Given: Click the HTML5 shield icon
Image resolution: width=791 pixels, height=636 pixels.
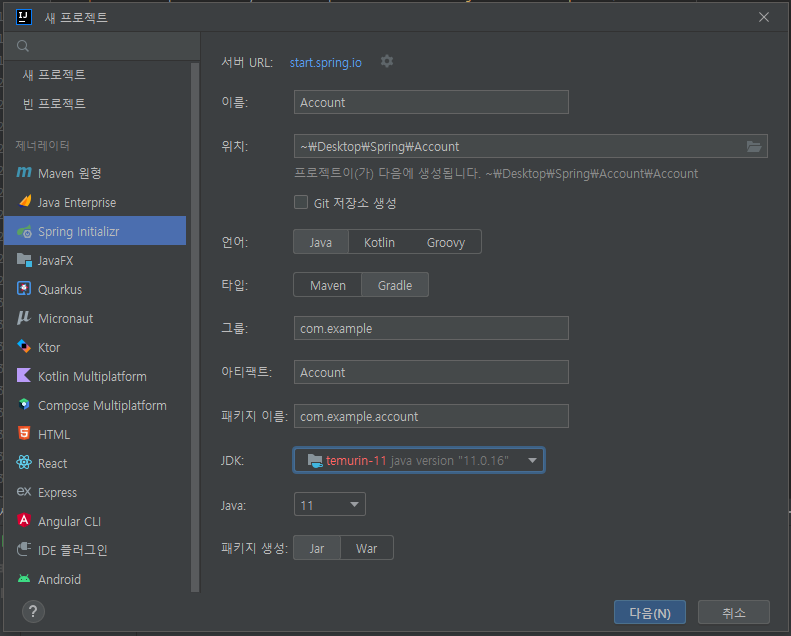Looking at the screenshot, I should click(x=24, y=433).
